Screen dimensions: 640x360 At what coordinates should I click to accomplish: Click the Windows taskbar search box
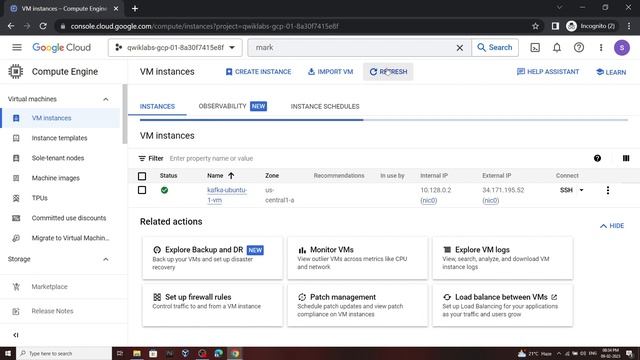(x=64, y=353)
